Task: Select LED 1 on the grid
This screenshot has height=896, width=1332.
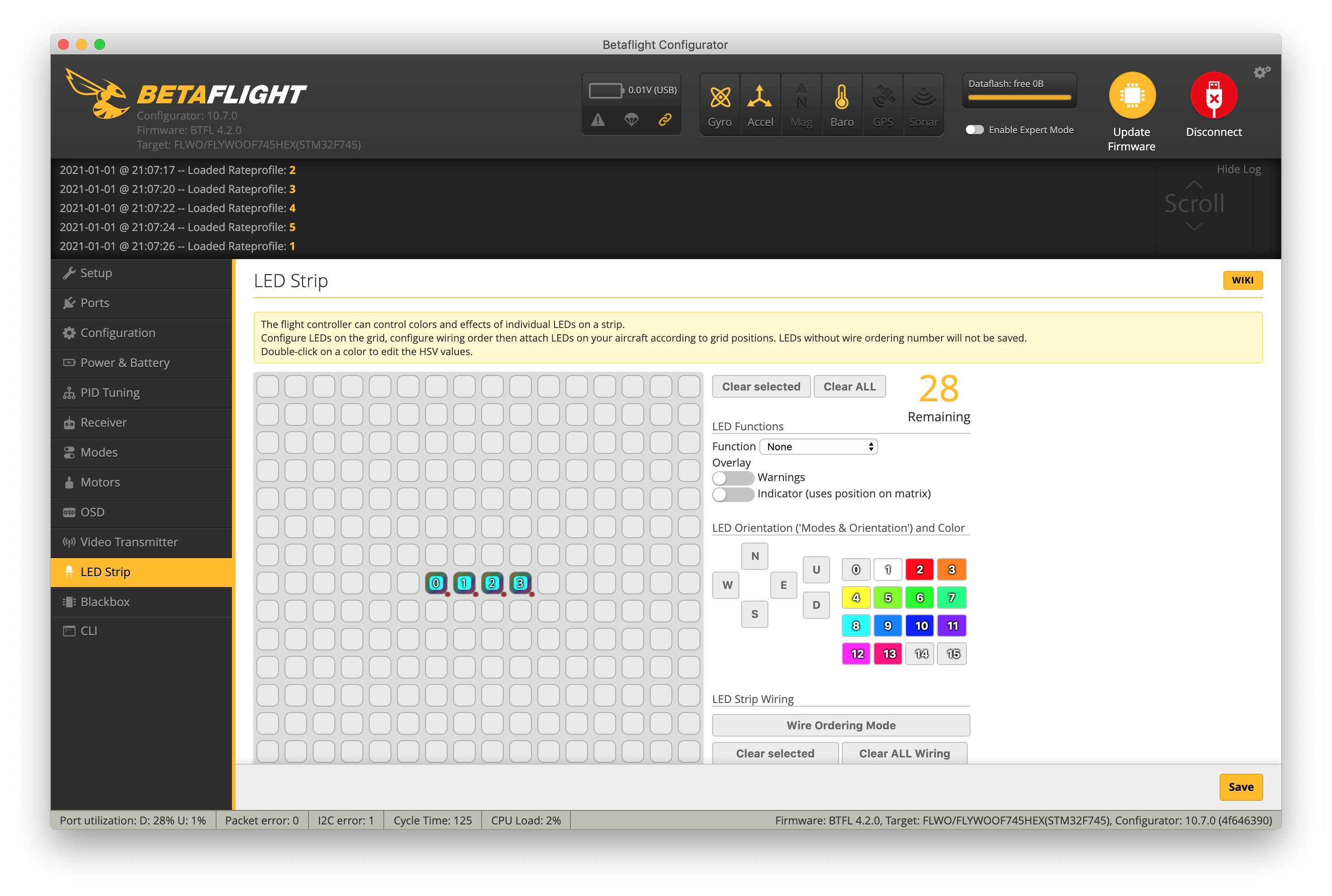Action: (x=464, y=583)
